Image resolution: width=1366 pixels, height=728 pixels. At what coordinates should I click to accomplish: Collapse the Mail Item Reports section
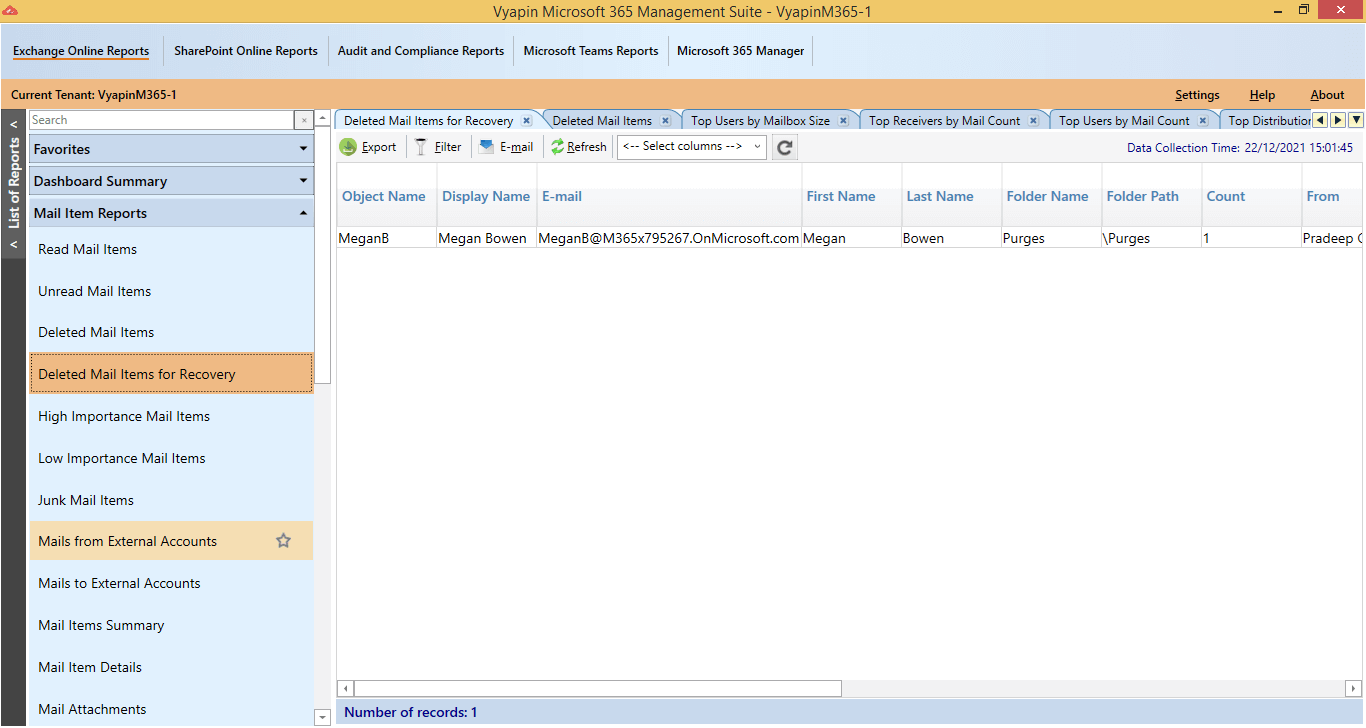171,213
